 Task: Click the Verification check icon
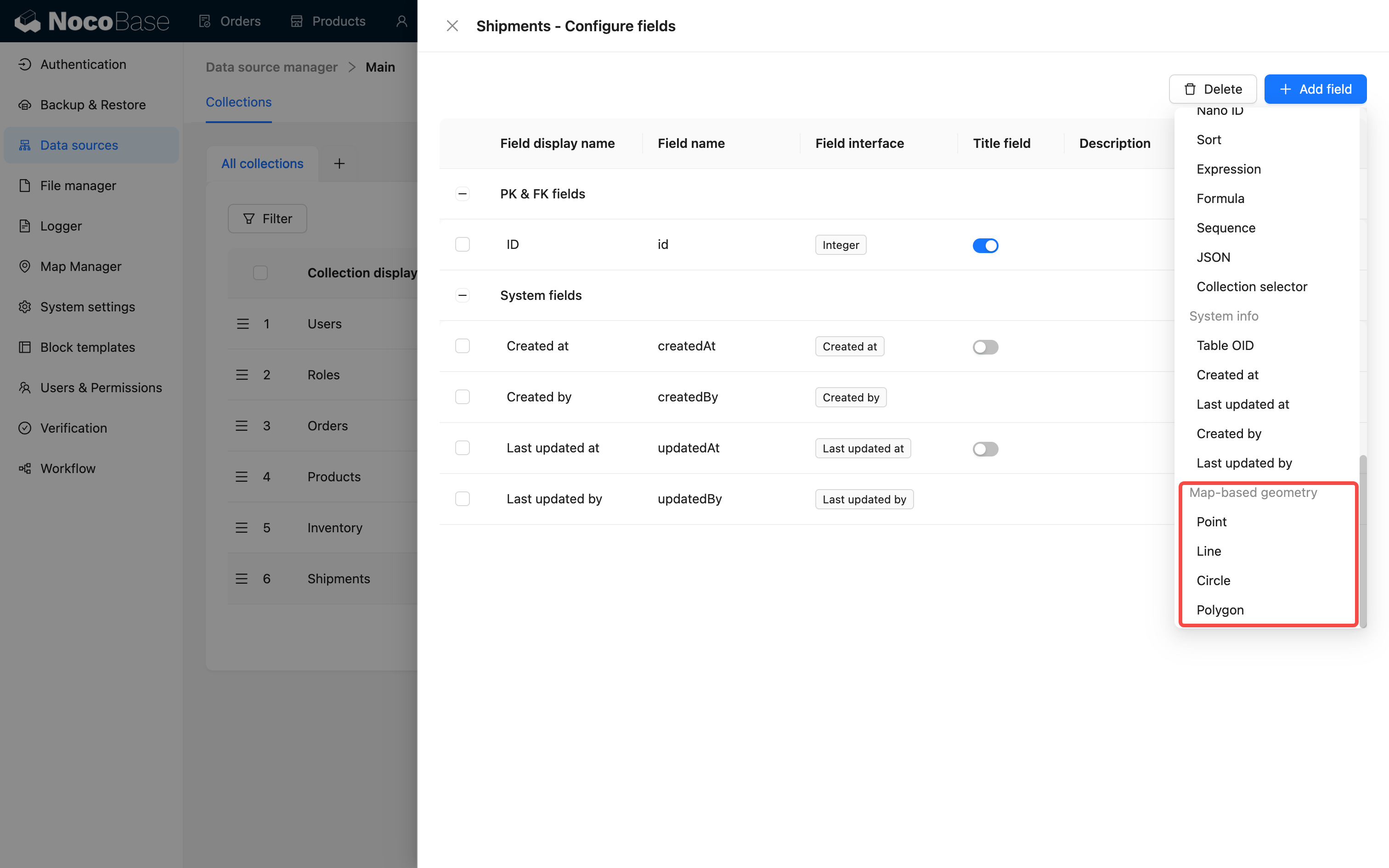pos(25,428)
